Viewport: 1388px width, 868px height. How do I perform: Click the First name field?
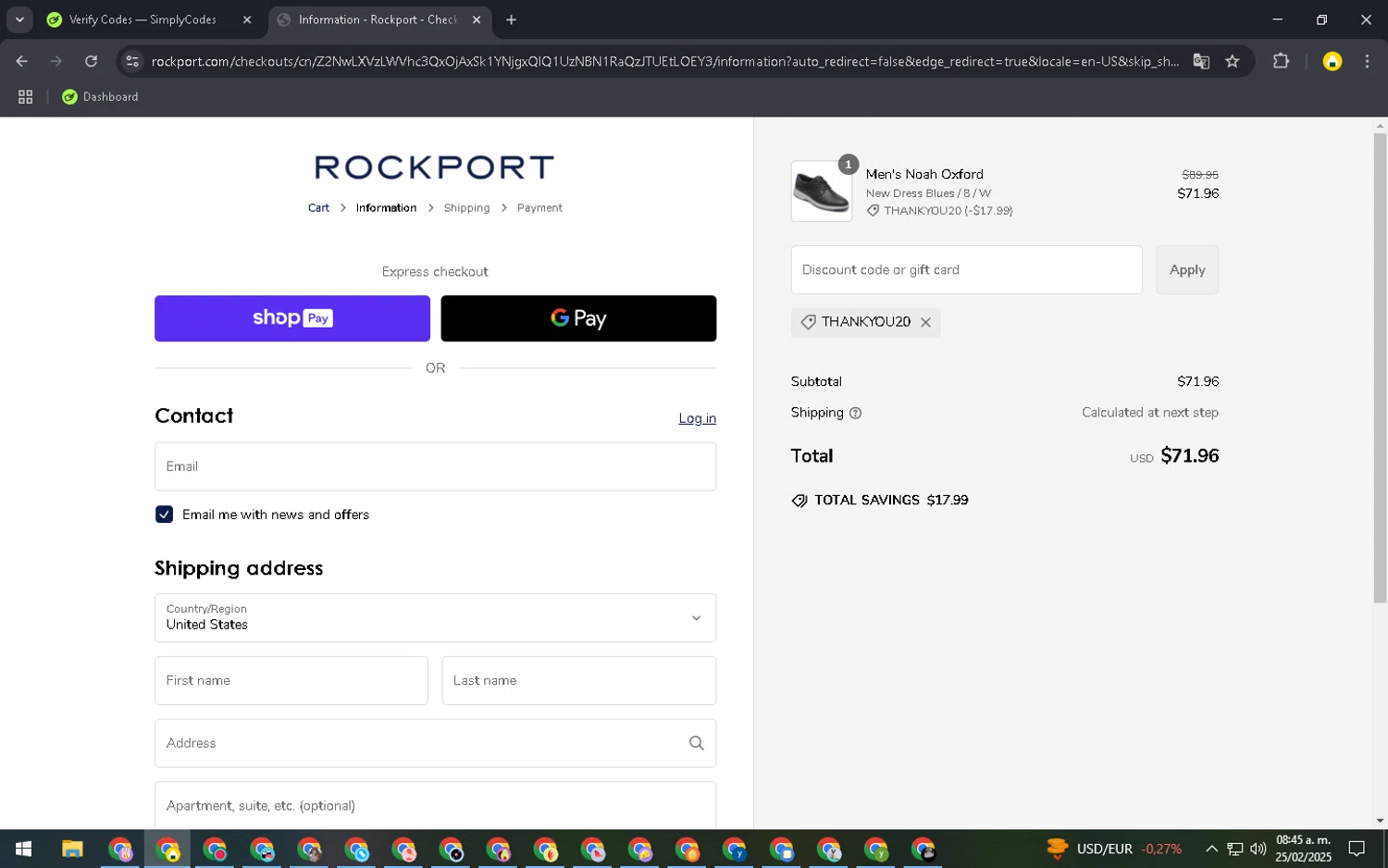point(291,680)
